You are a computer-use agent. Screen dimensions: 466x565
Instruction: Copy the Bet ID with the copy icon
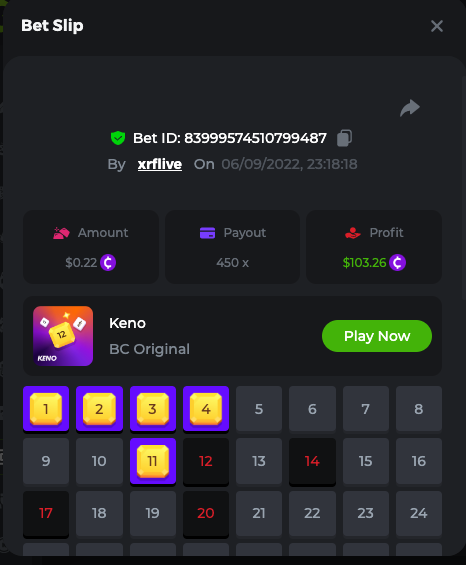pos(345,138)
